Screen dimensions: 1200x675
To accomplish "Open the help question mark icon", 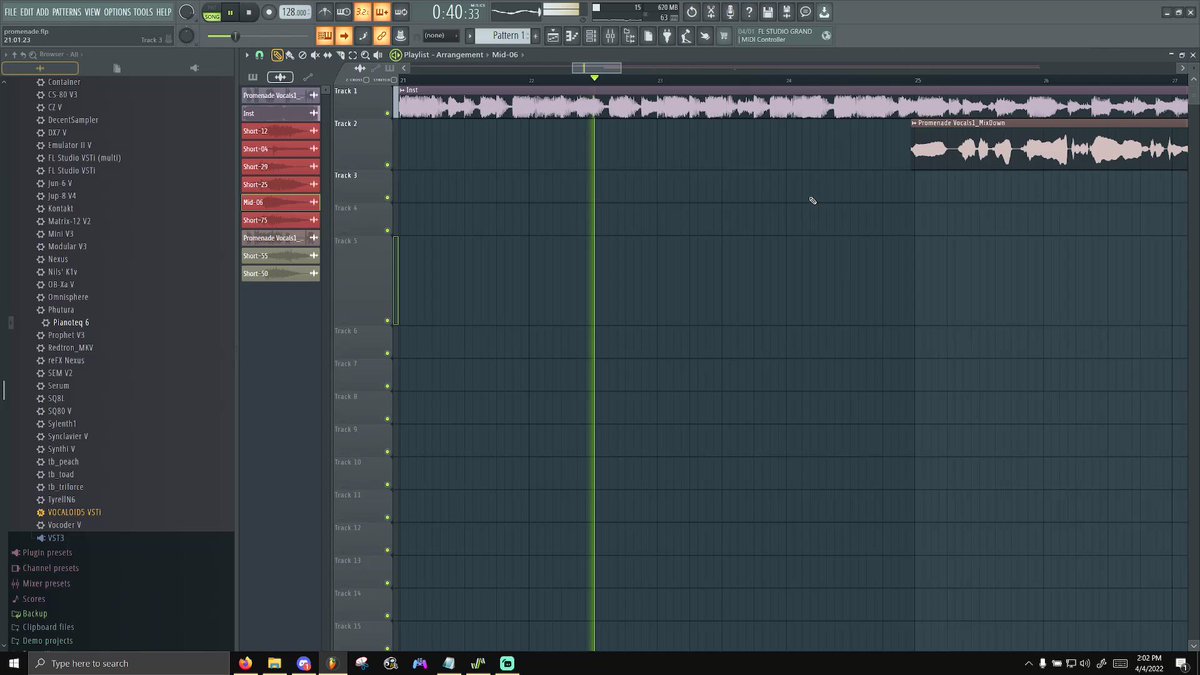I will coord(749,12).
